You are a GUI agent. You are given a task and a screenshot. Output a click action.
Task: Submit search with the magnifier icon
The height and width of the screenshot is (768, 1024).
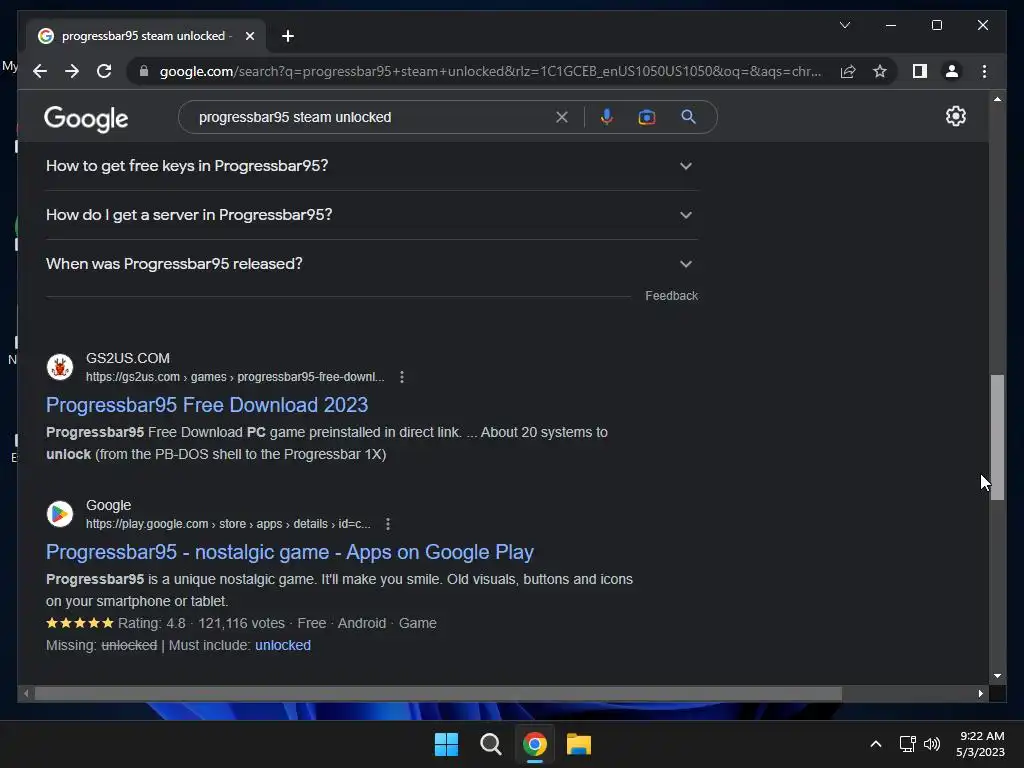(688, 117)
